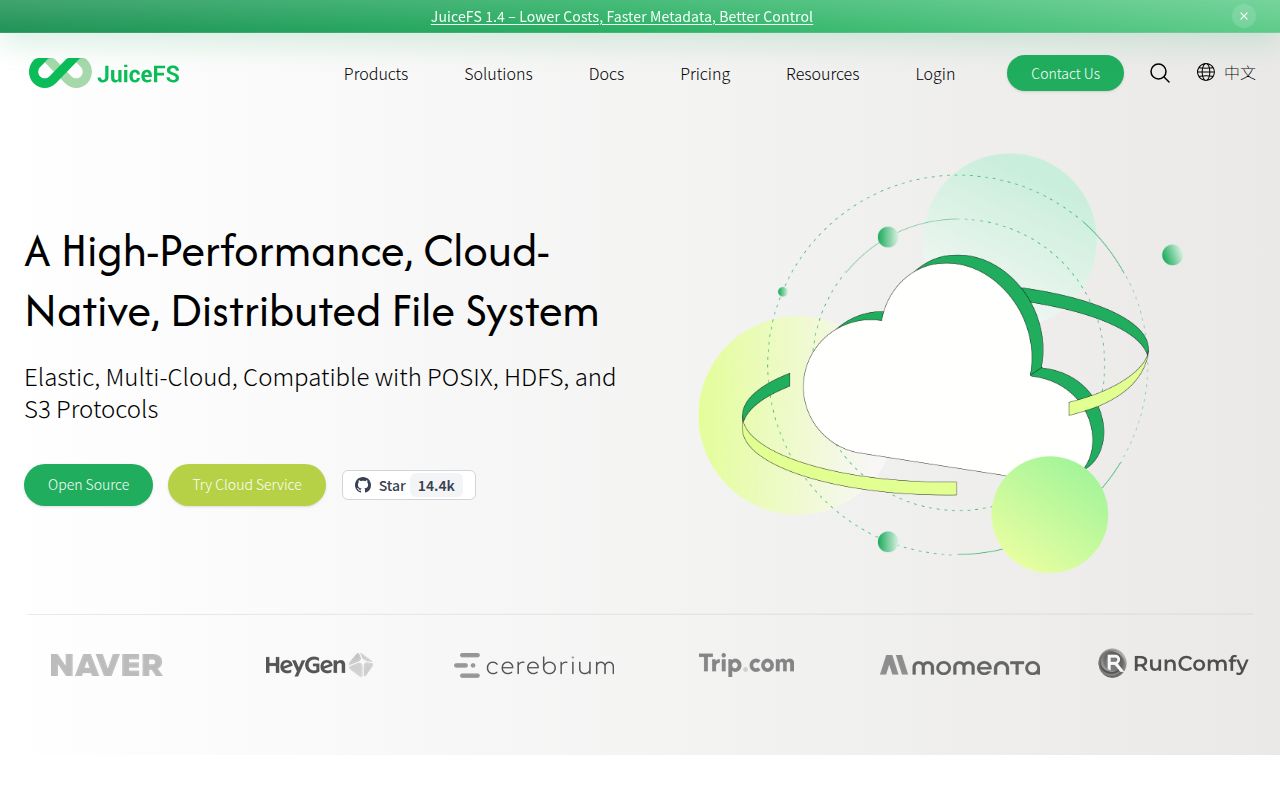
Task: Dismiss the announcement banner with X
Action: click(x=1244, y=16)
